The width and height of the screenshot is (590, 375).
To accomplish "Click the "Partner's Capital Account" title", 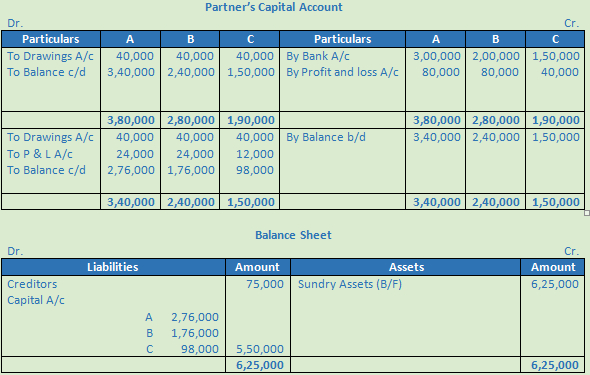I will click(x=274, y=7).
